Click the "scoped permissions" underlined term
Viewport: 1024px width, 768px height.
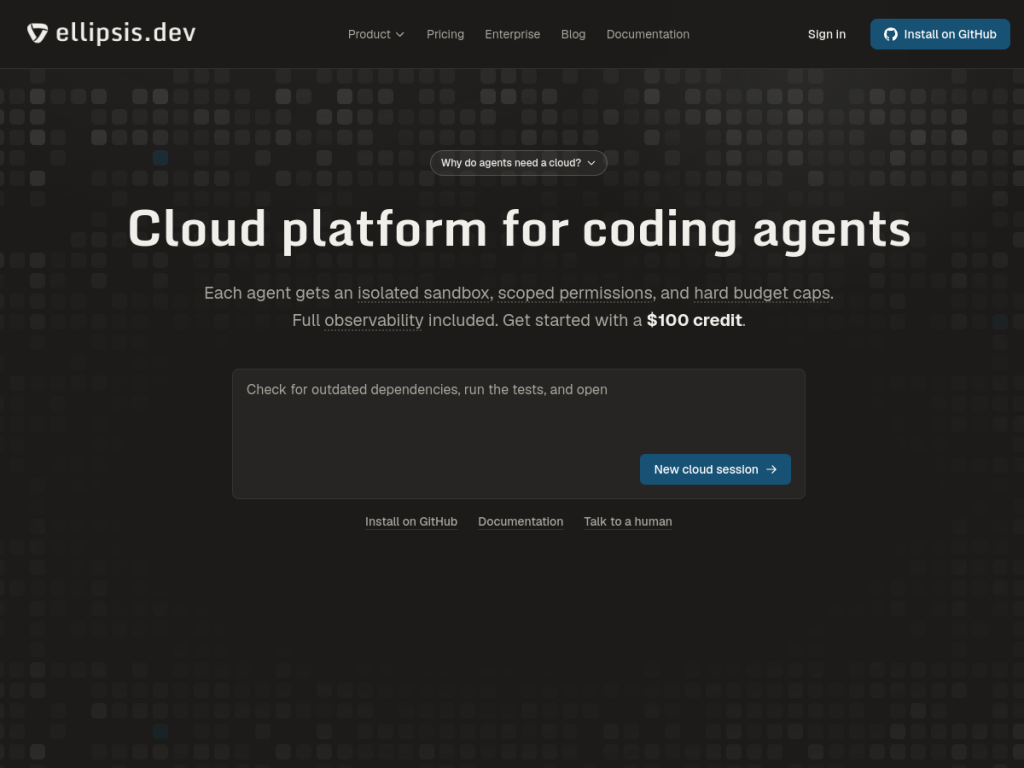[575, 293]
